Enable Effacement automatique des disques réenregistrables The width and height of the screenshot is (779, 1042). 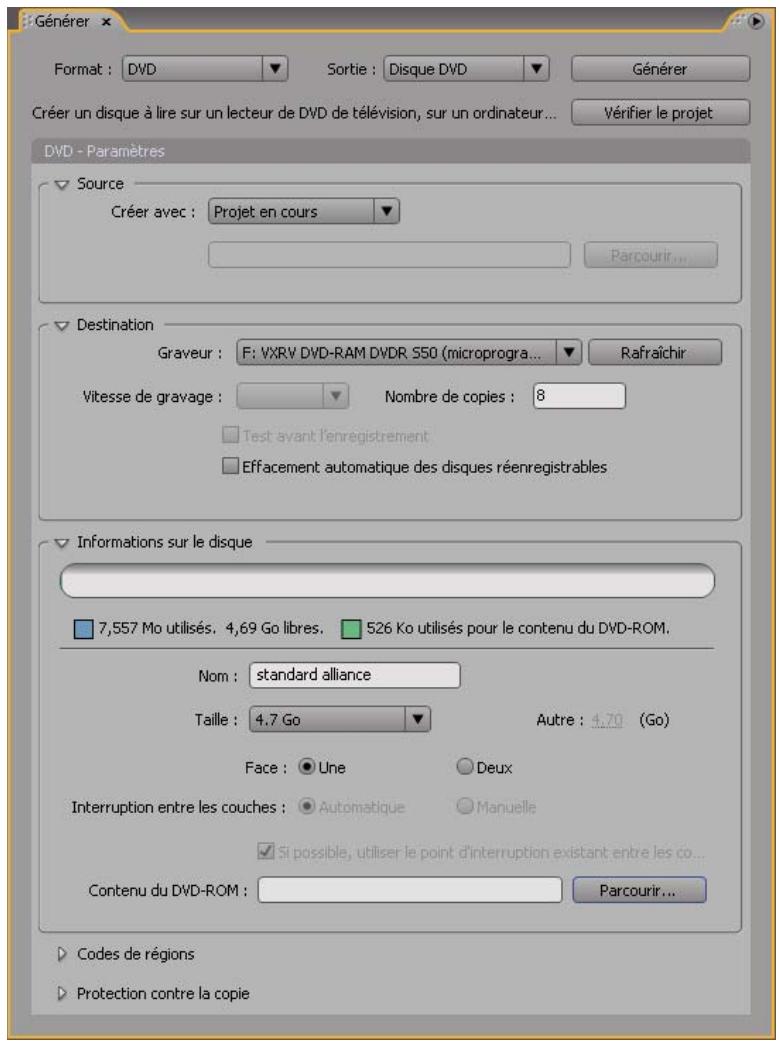pos(230,467)
